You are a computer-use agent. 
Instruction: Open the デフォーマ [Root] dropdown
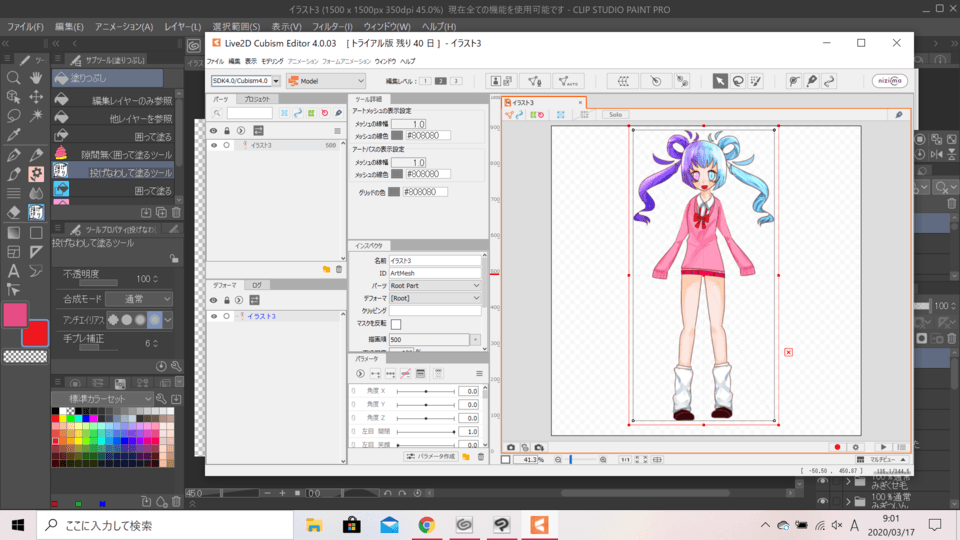(435, 298)
